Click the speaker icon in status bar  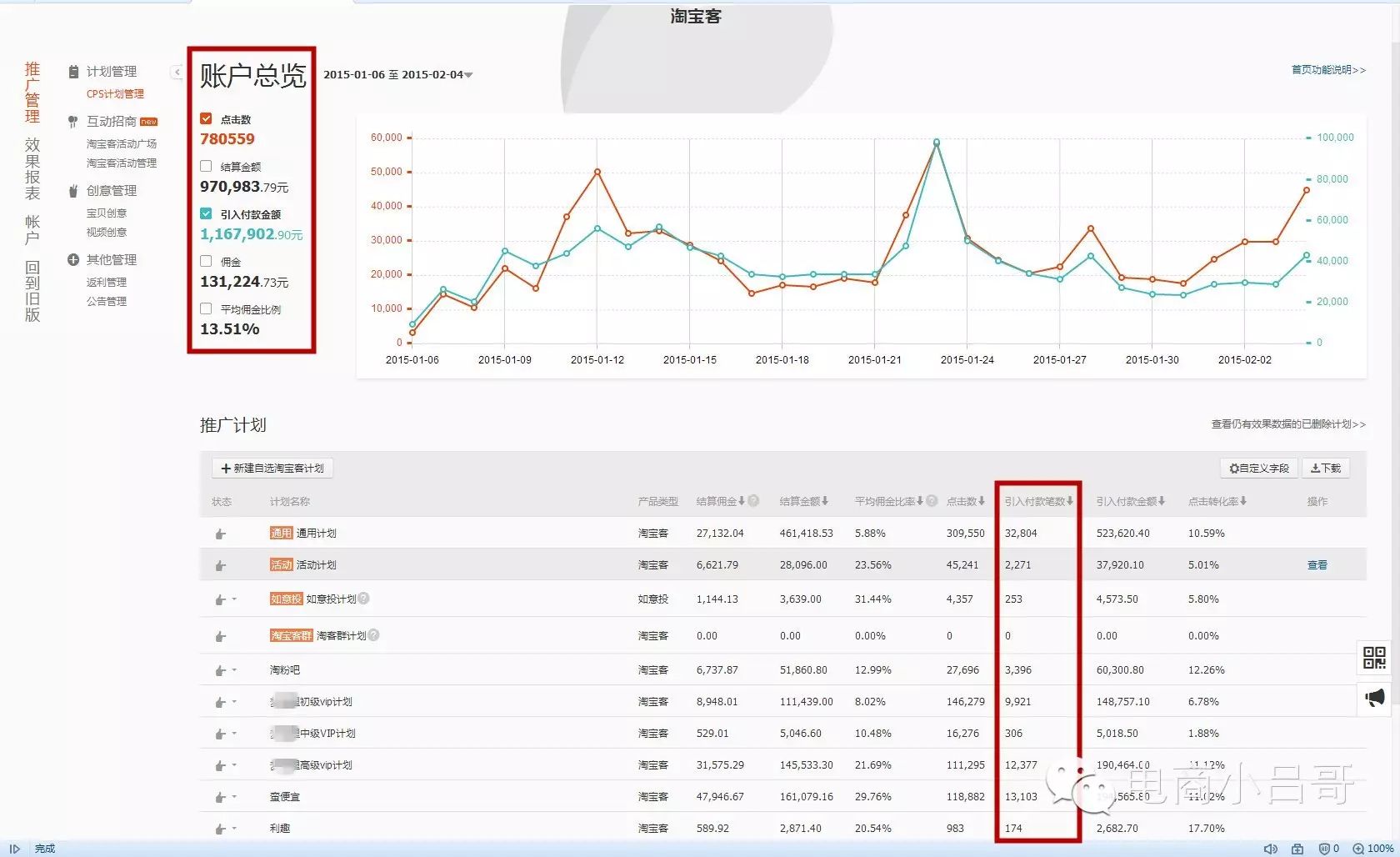[1270, 849]
